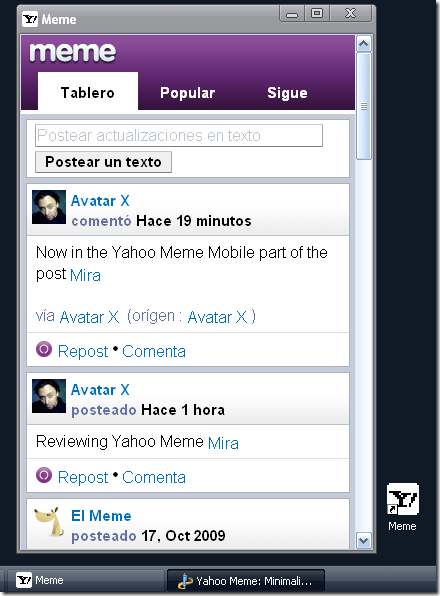This screenshot has width=440, height=596.
Task: Click the scrollbar down arrow
Action: [x=364, y=540]
